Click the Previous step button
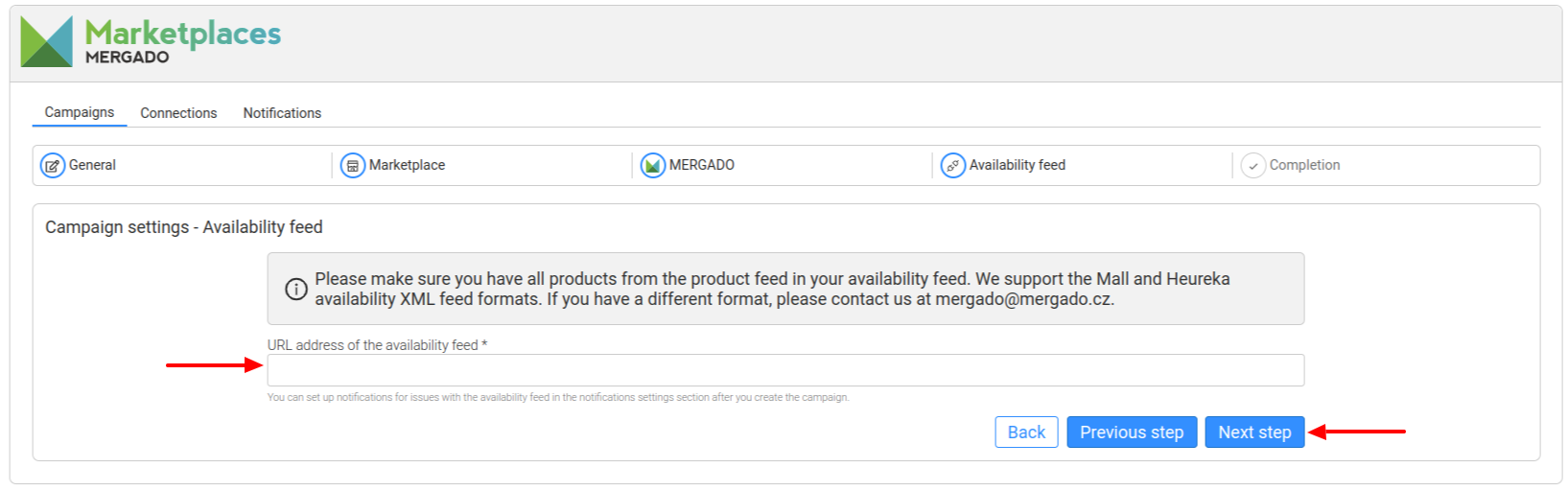Screen dimensions: 1568x491 coord(1132,433)
